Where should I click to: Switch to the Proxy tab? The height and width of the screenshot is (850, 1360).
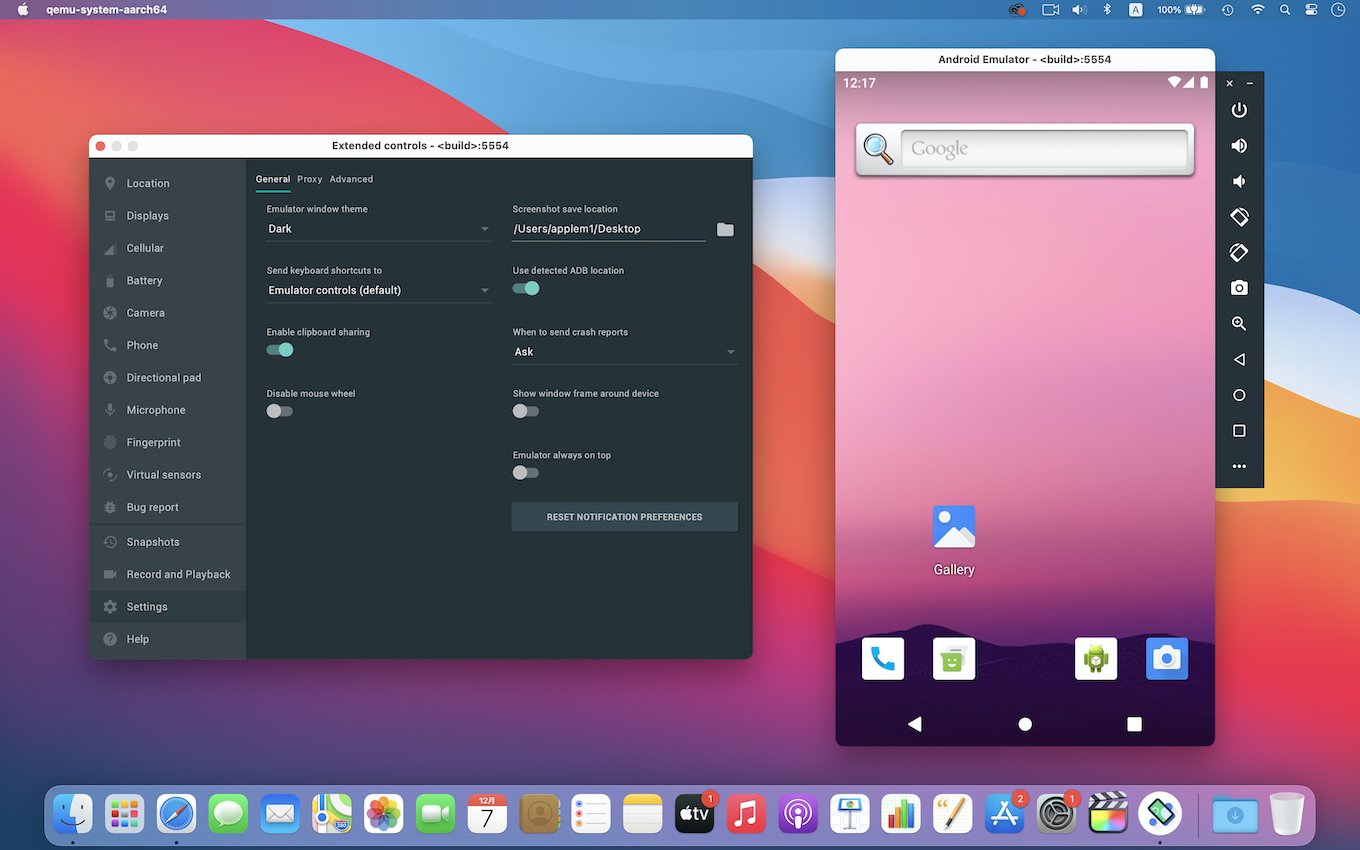tap(309, 179)
